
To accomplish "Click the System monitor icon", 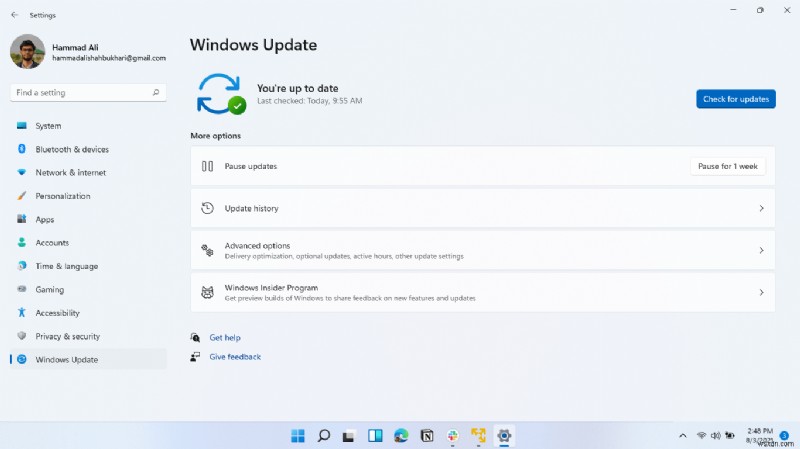I will [x=21, y=126].
